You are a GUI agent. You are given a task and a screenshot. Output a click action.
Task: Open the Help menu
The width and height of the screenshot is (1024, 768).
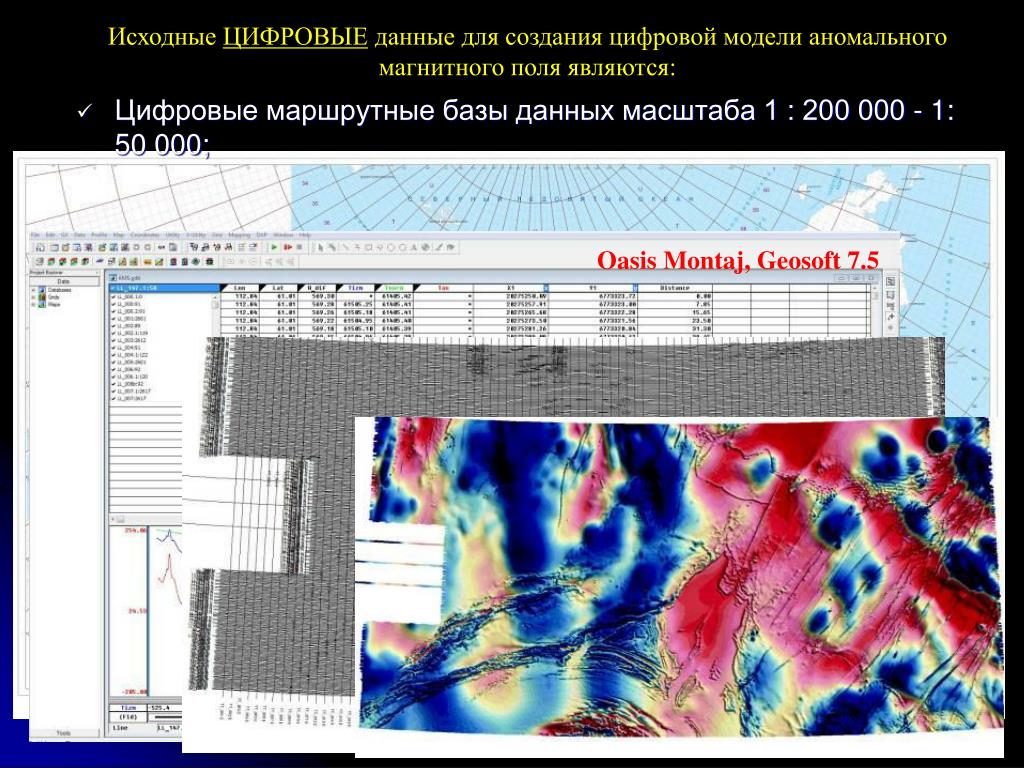[305, 235]
